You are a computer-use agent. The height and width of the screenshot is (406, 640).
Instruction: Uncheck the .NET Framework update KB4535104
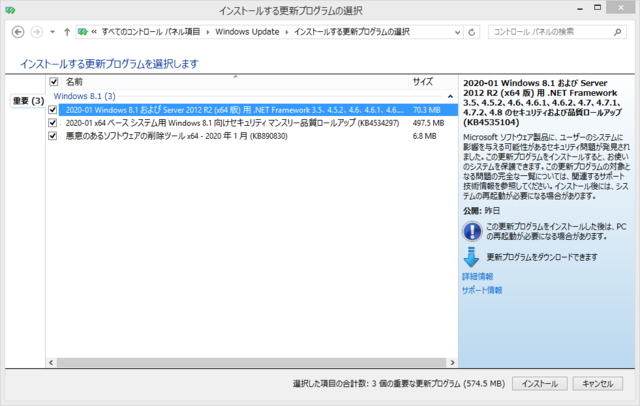point(52,110)
